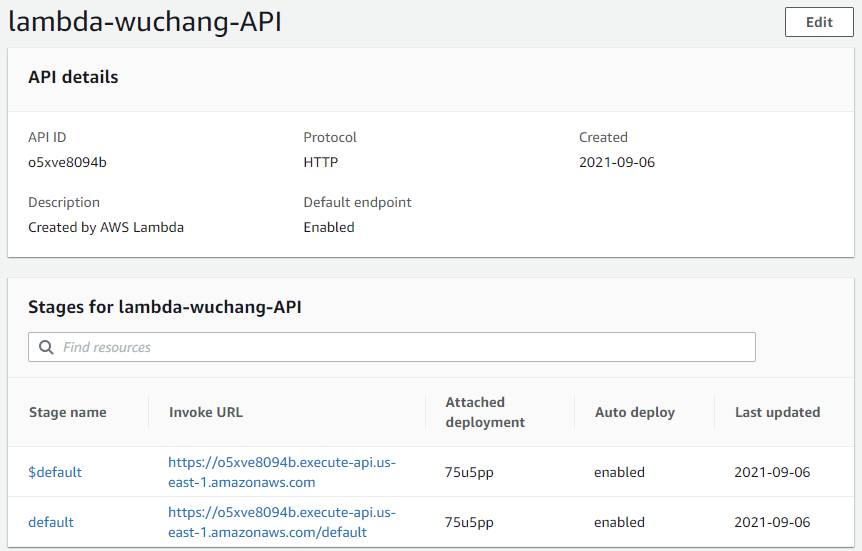Viewport: 862px width, 551px height.
Task: Click the Created by AWS Lambda description
Action: click(106, 227)
